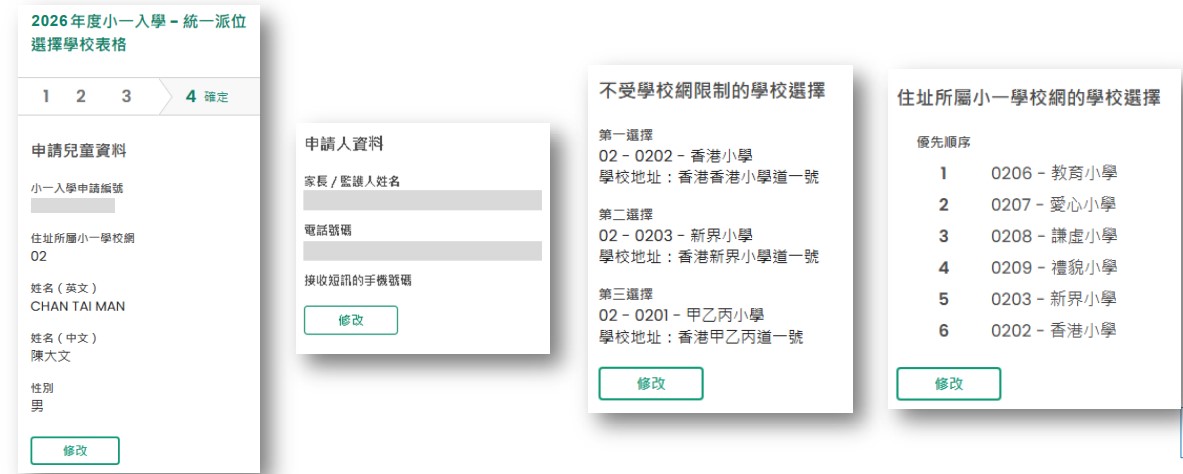Select priority 1 school 0206 - 教育小學
Viewport: 1183px width, 474px height.
pos(1053,173)
